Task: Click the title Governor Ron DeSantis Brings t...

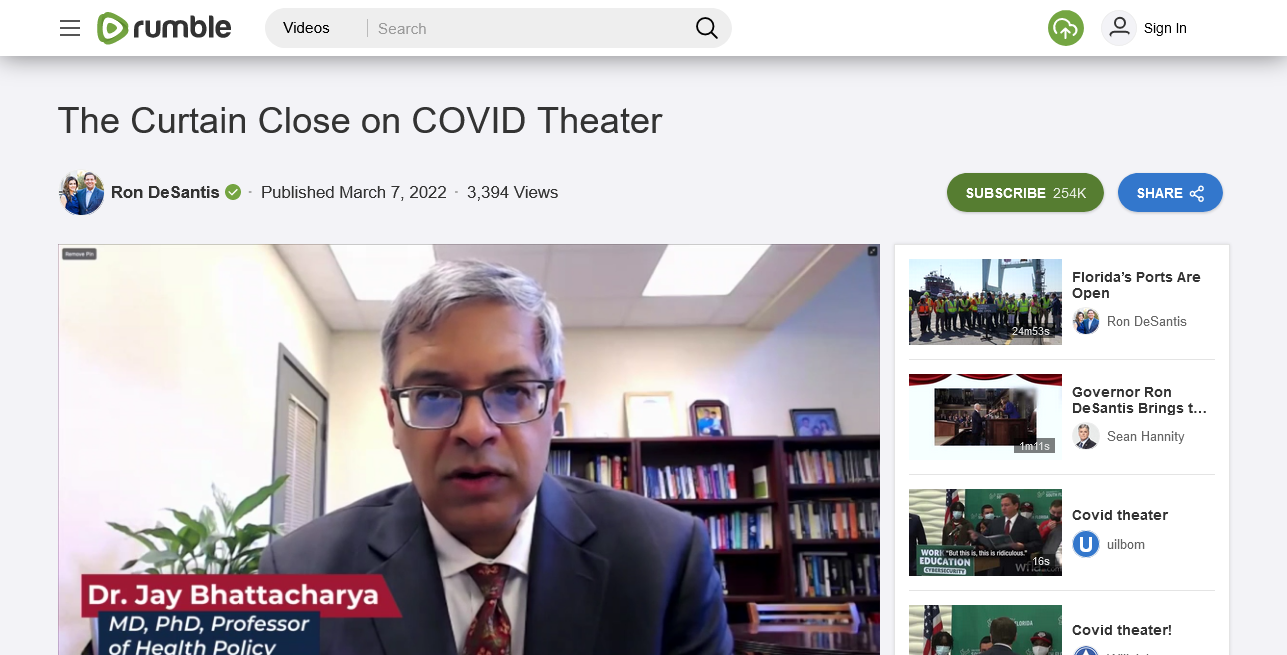Action: (x=1139, y=400)
